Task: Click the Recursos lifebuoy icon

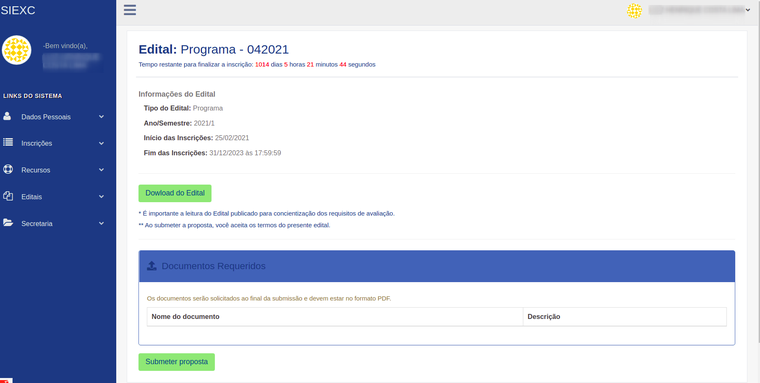Action: pos(8,169)
